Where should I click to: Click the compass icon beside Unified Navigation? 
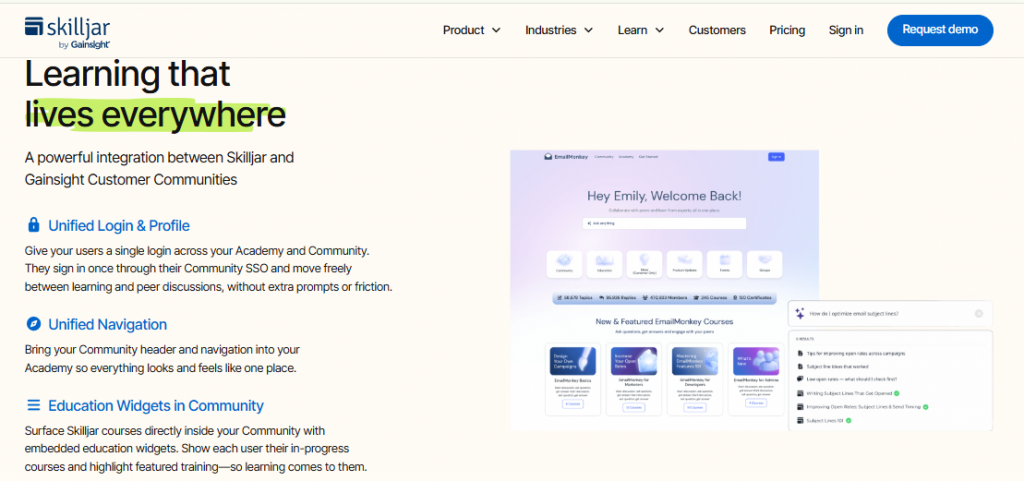click(33, 324)
